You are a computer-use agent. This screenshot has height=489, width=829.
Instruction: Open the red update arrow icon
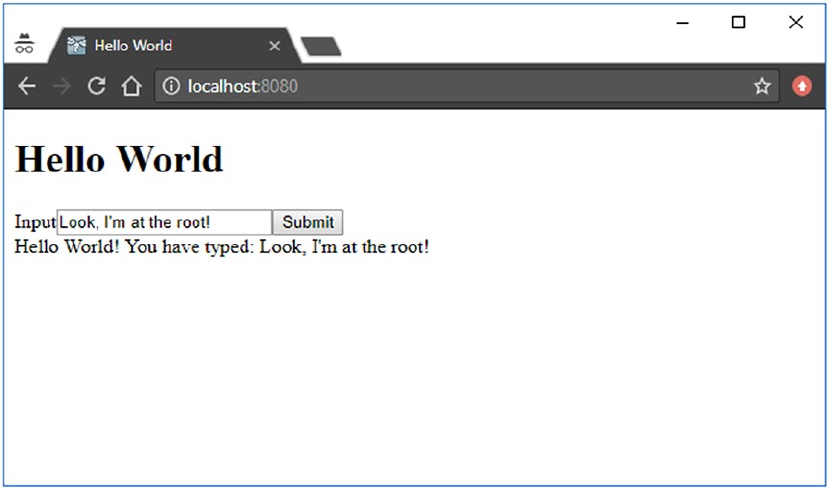[x=802, y=86]
